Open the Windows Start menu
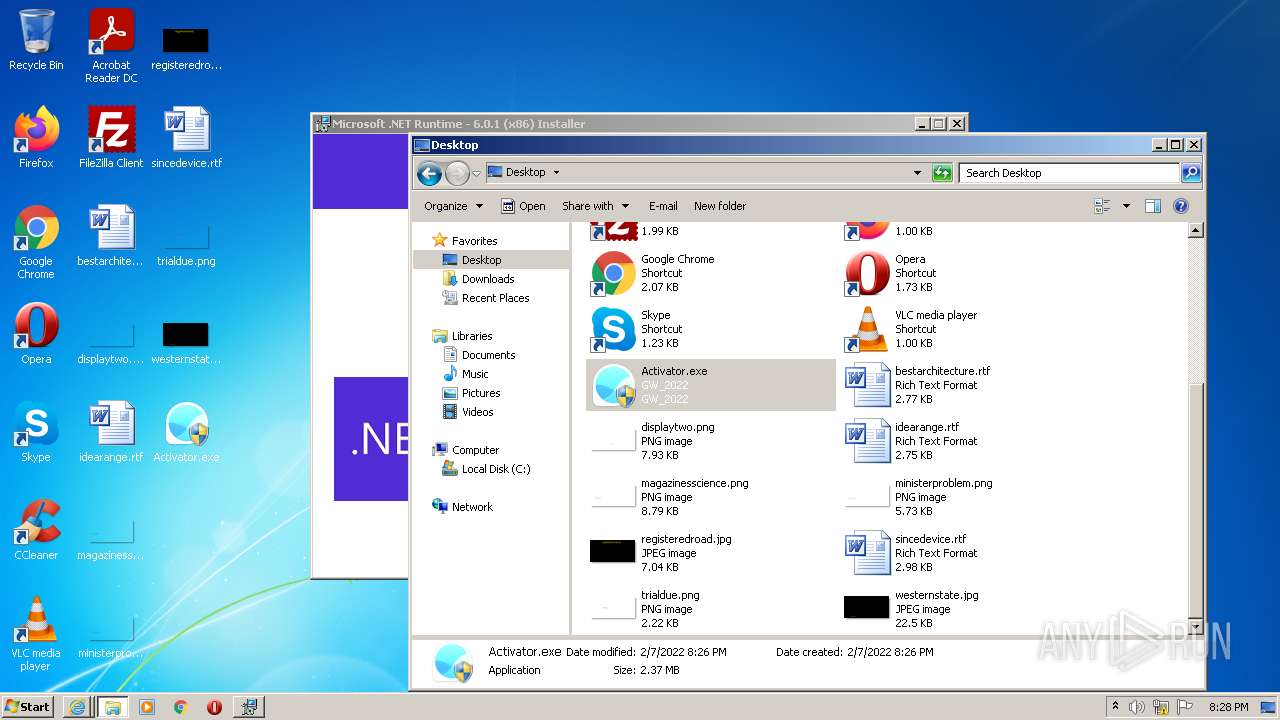1280x720 pixels. pyautogui.click(x=28, y=706)
